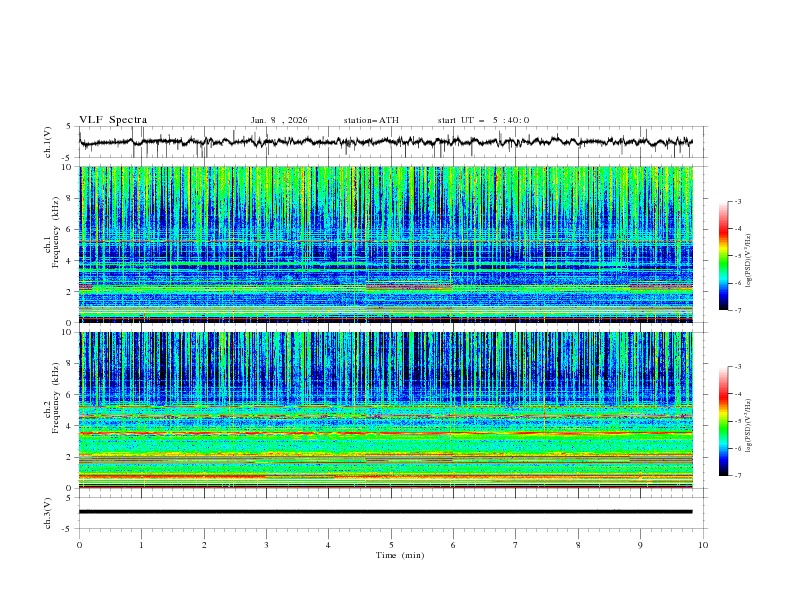Click the "station=ATH" header label
The height and width of the screenshot is (612, 792).
pyautogui.click(x=371, y=120)
